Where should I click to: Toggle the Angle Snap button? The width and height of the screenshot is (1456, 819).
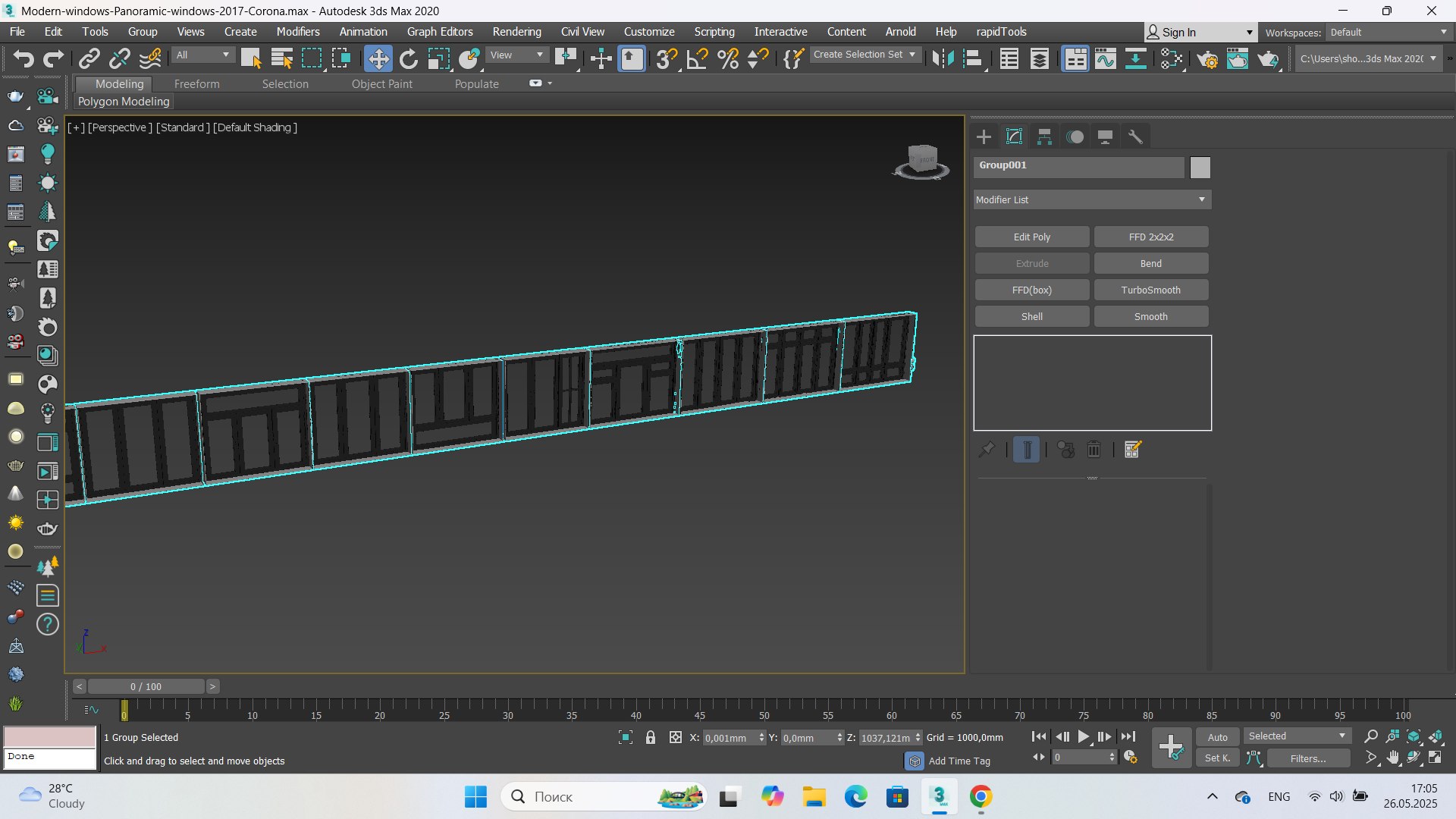pos(697,58)
